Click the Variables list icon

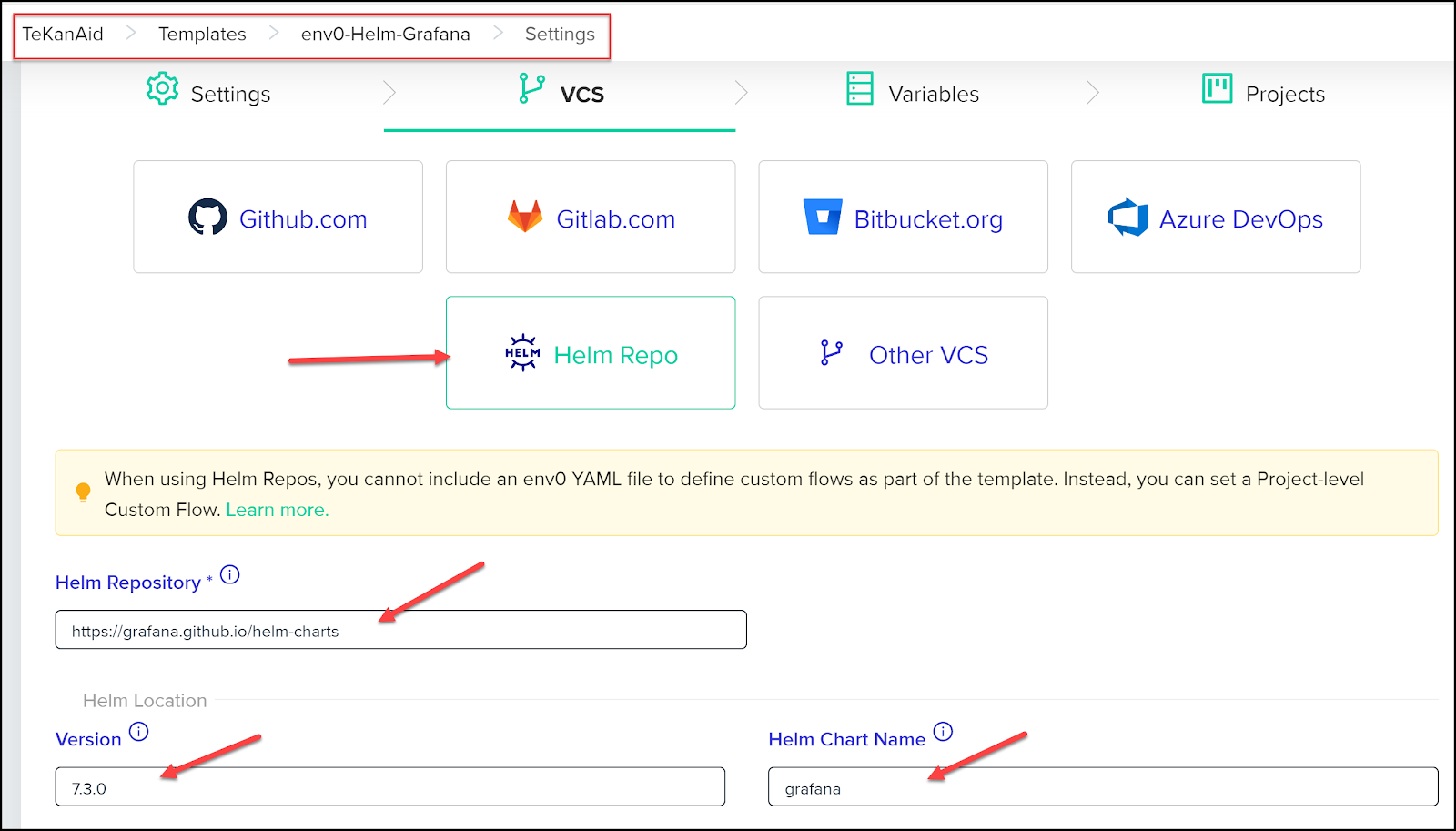coord(860,88)
